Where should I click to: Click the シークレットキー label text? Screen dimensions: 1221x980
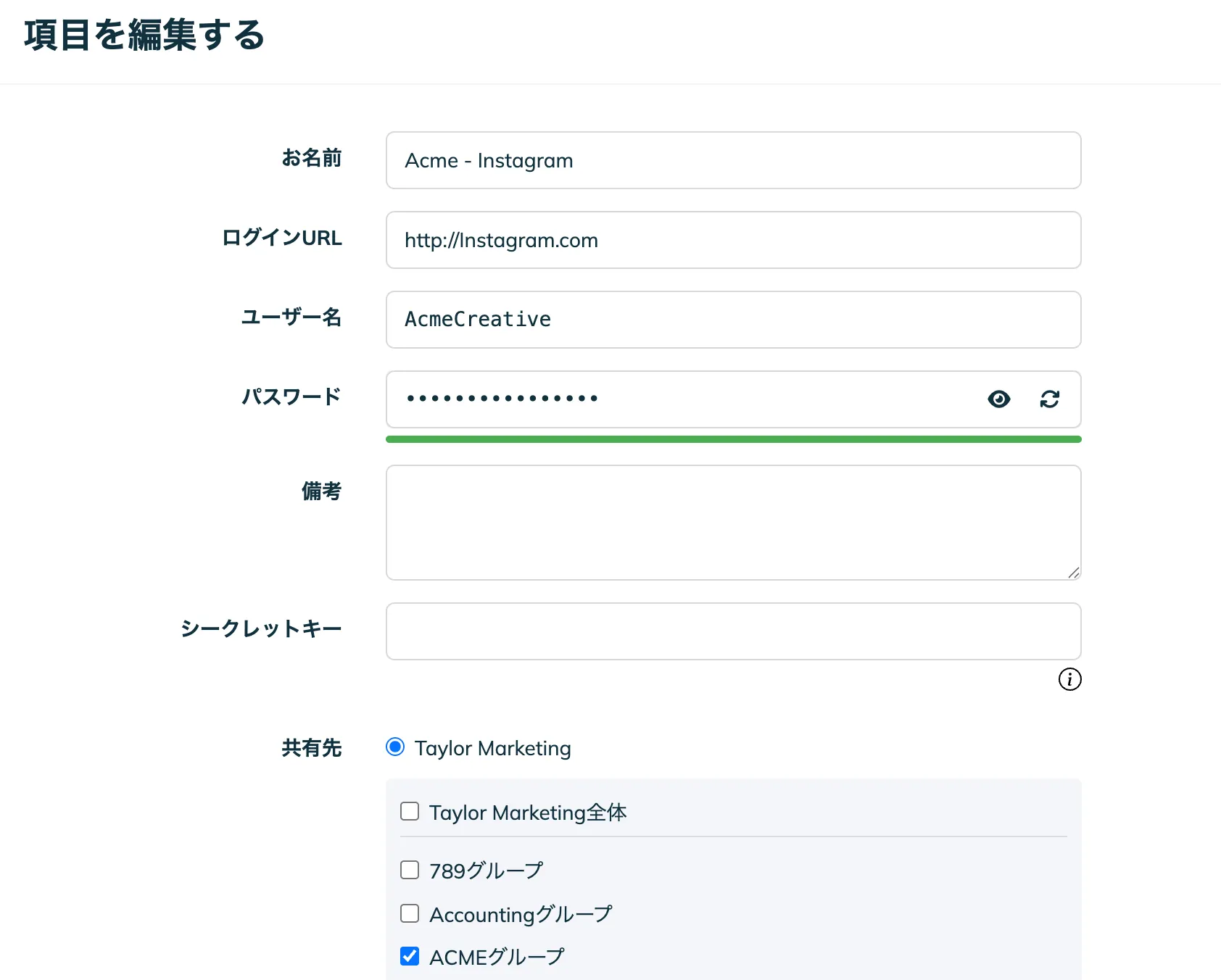[x=261, y=628]
